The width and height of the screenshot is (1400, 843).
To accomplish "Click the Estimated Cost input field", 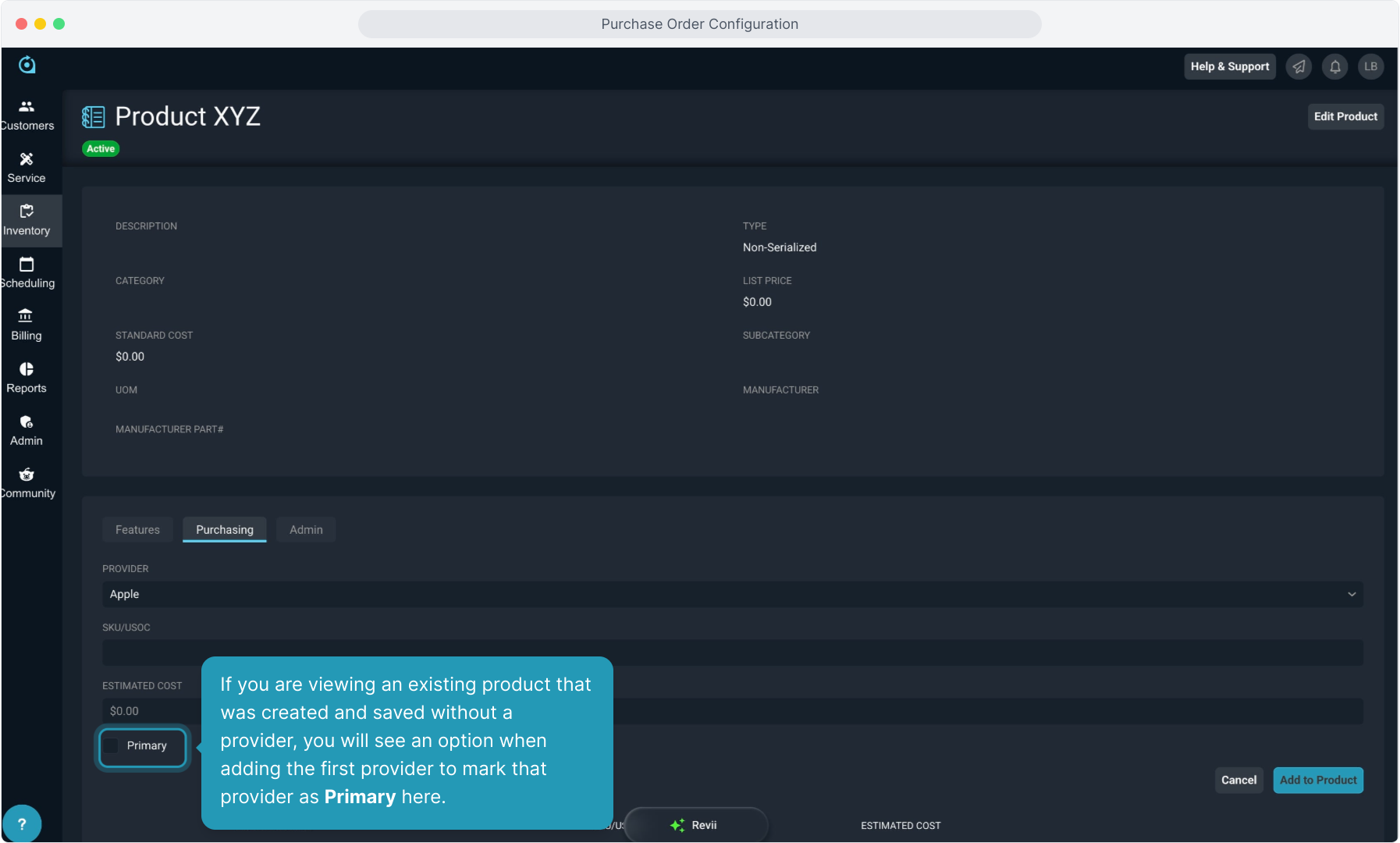I will click(x=733, y=711).
